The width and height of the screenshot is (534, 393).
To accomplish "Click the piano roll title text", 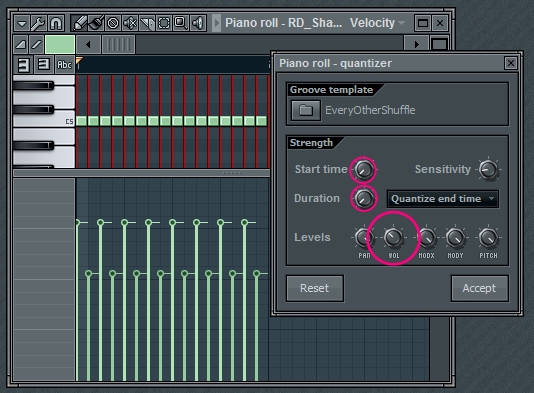I will [x=283, y=23].
